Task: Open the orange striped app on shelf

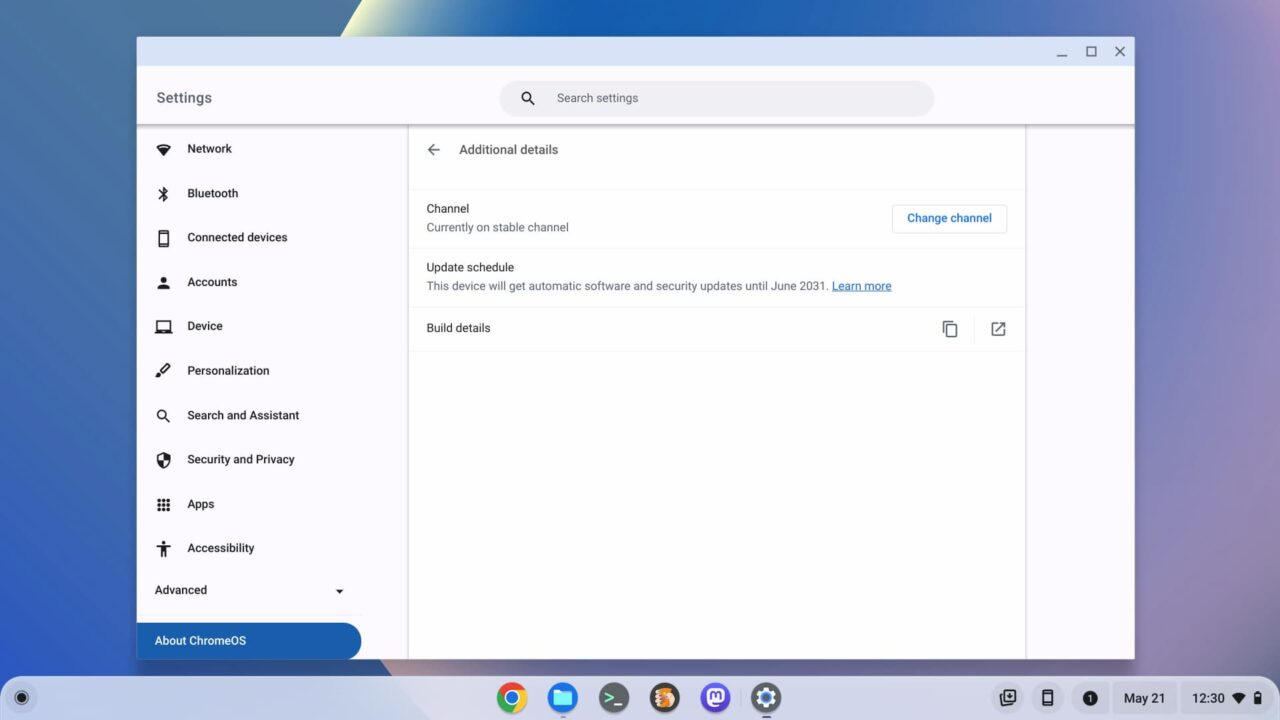Action: click(x=665, y=698)
